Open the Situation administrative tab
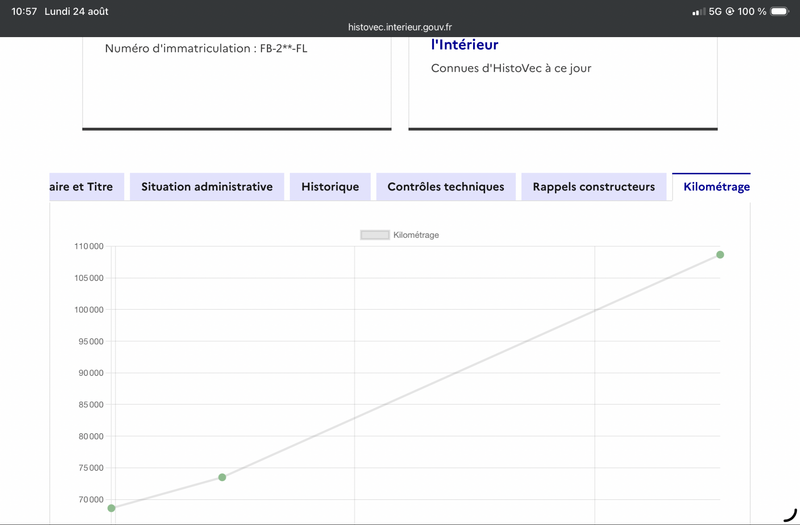800x525 pixels. [207, 187]
